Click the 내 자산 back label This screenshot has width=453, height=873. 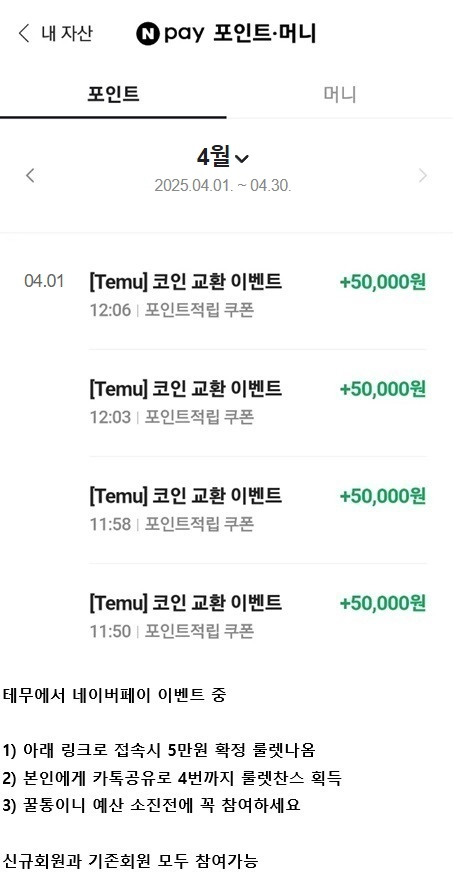pyautogui.click(x=67, y=33)
